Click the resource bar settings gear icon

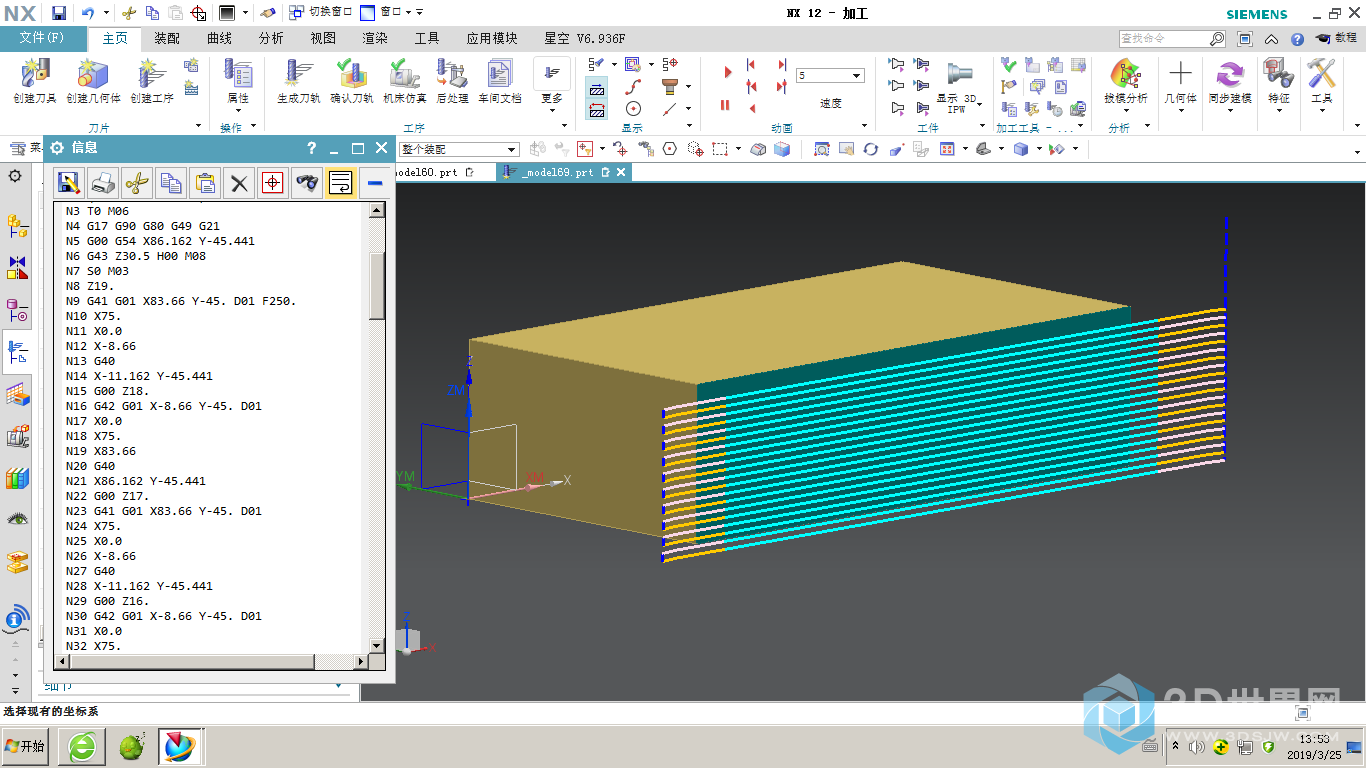15,176
